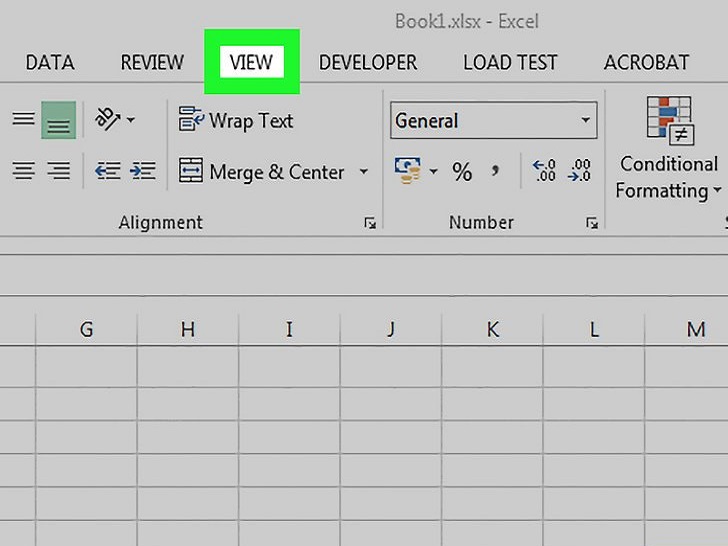Switch to the DEVELOPER tab
The width and height of the screenshot is (728, 546).
tap(368, 62)
